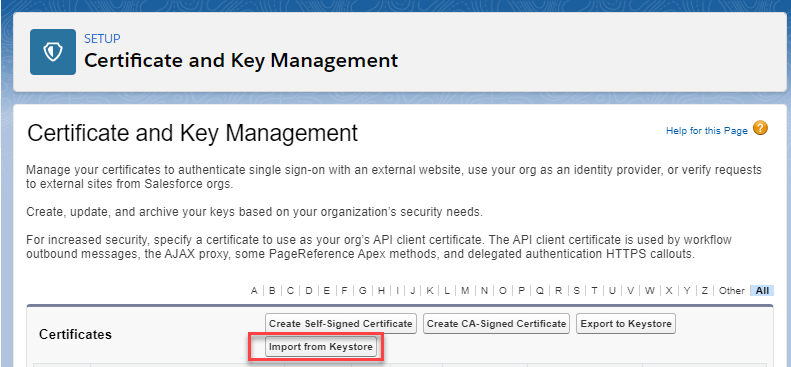The width and height of the screenshot is (791, 367).
Task: Click Create Self-Signed Certificate button
Action: pos(341,324)
